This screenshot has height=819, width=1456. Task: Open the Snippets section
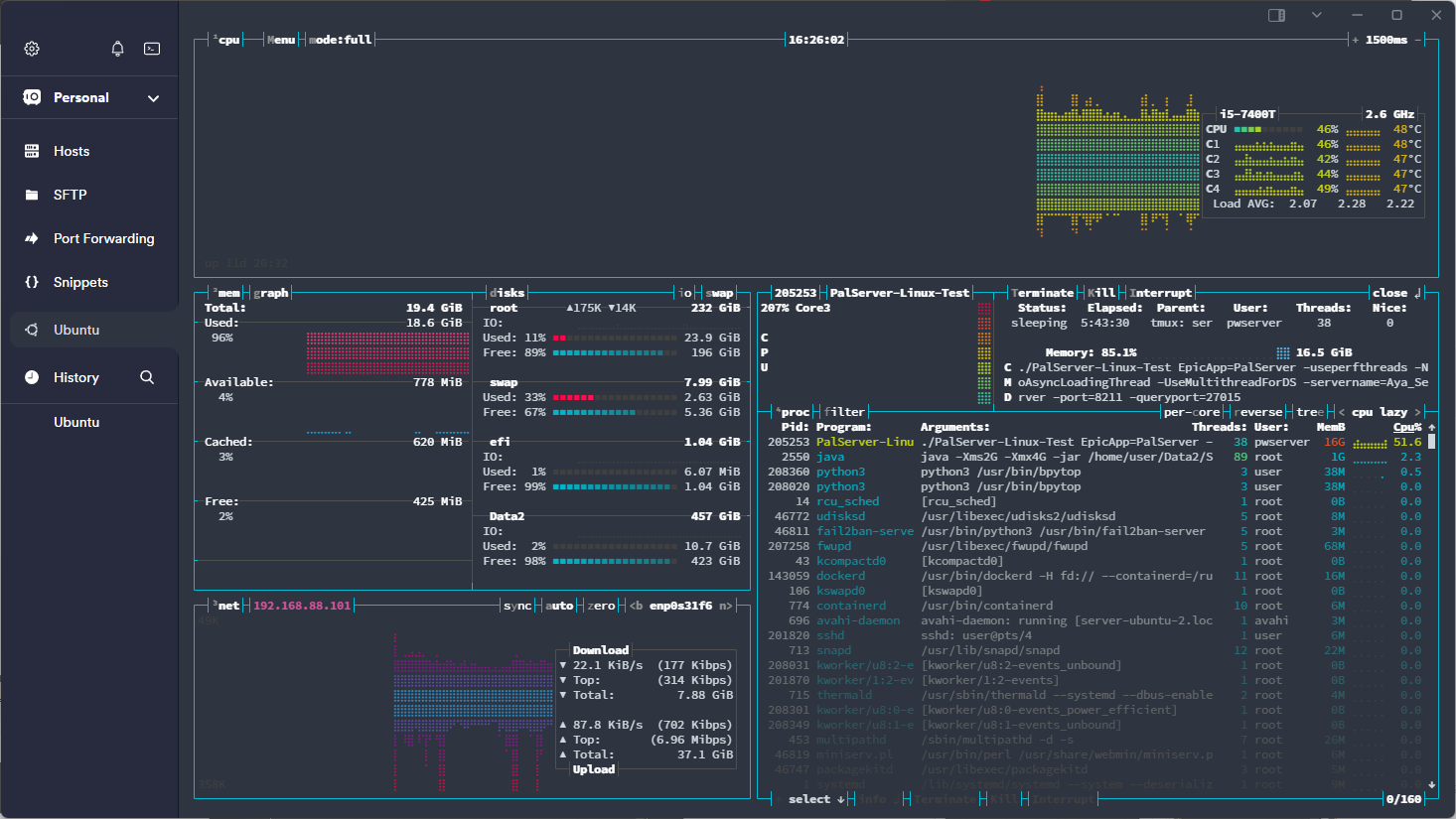89,282
